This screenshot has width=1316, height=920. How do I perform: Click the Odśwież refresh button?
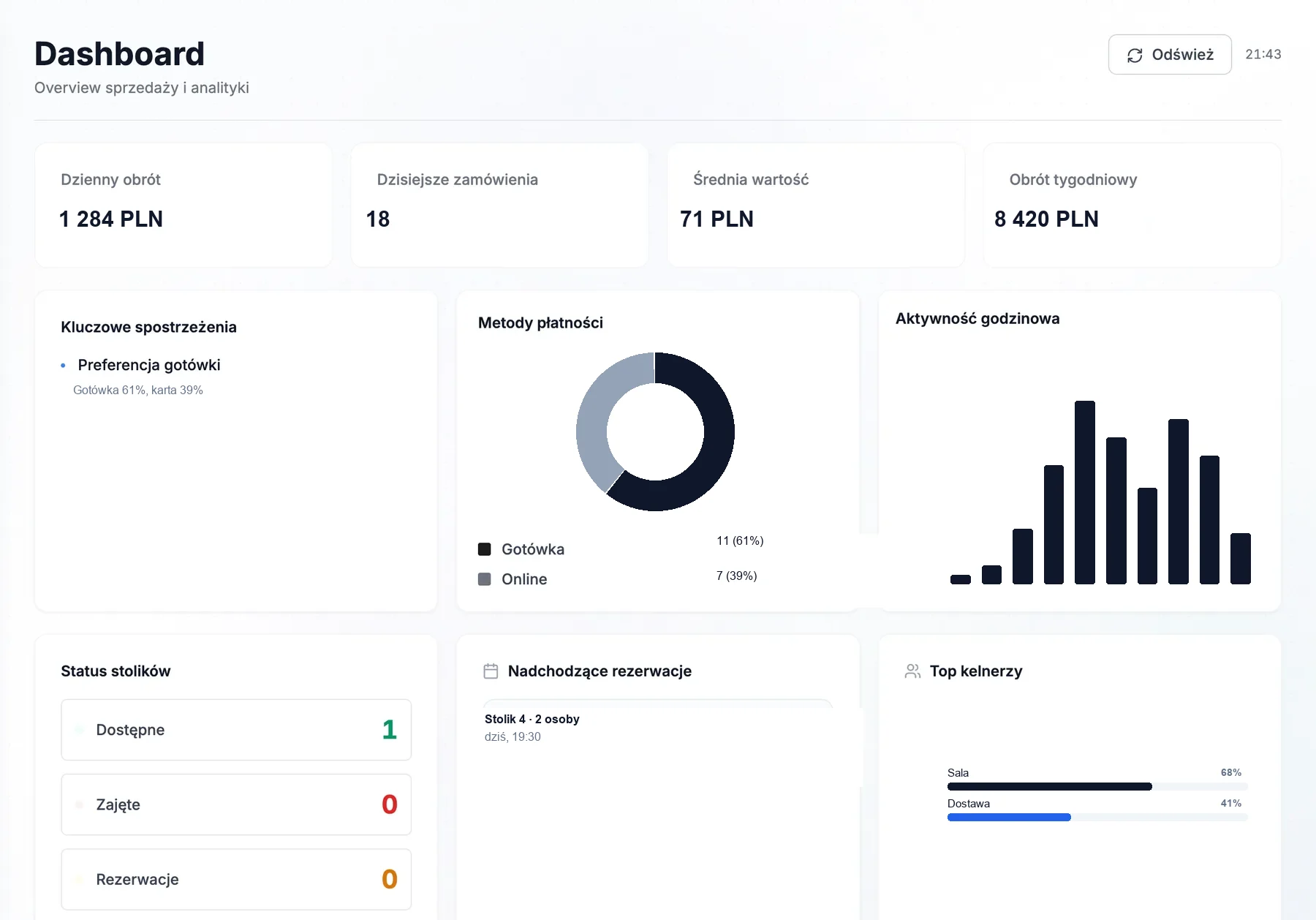tap(1170, 55)
